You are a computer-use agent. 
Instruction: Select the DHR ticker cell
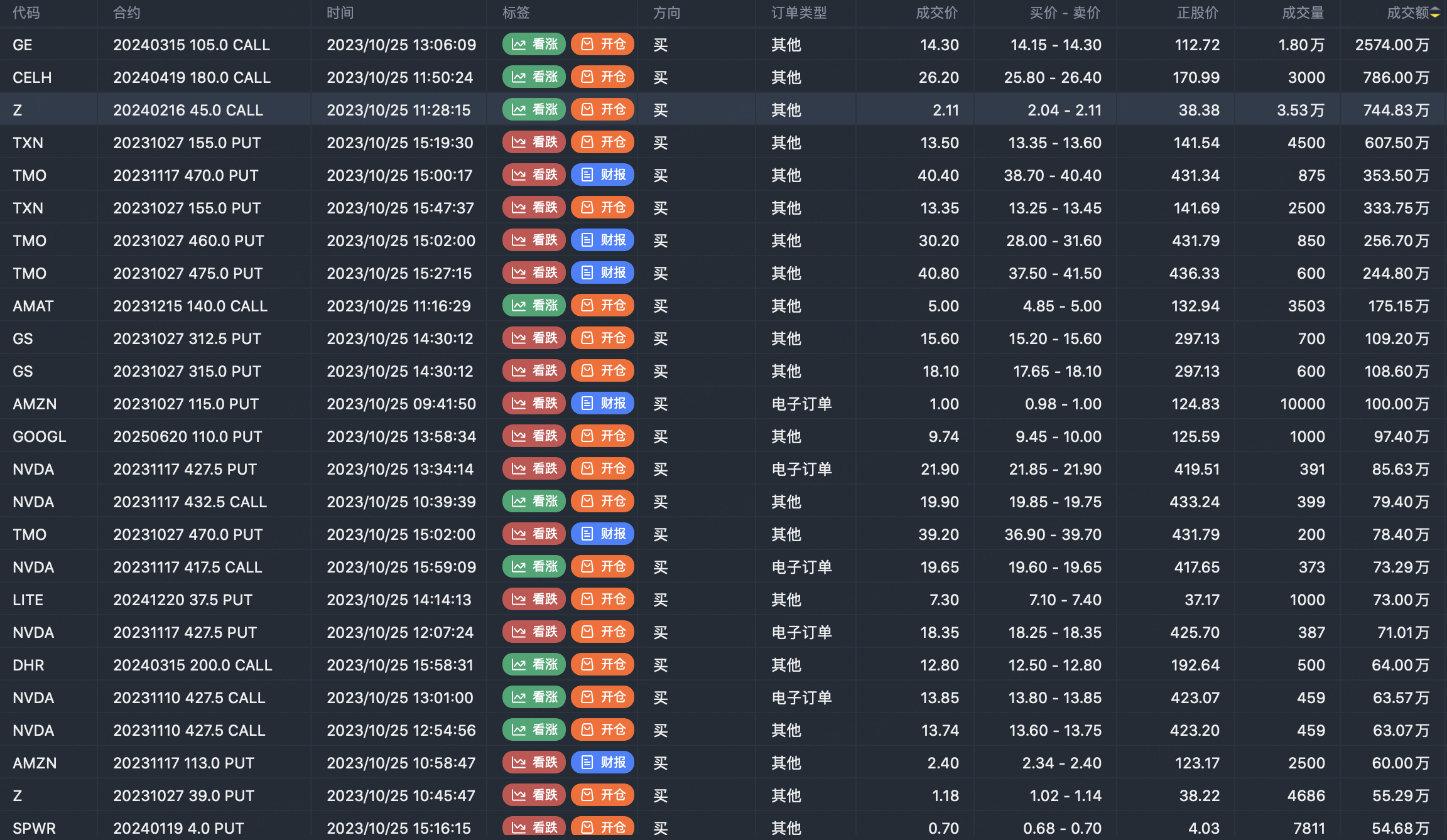pos(28,665)
